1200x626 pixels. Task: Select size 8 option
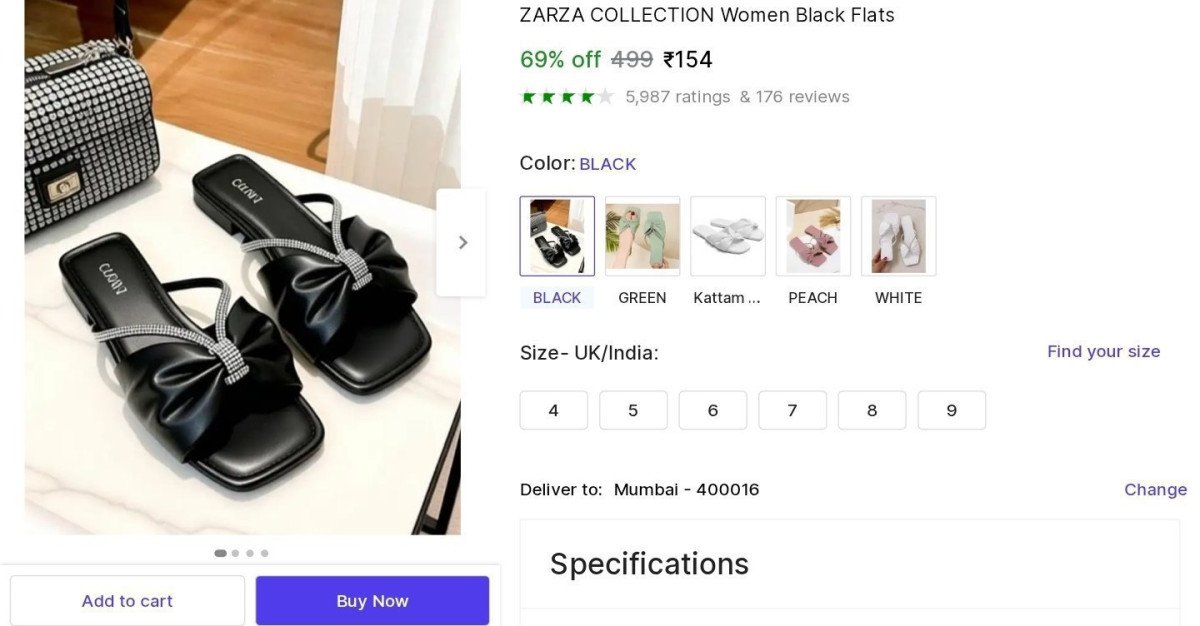coord(872,410)
